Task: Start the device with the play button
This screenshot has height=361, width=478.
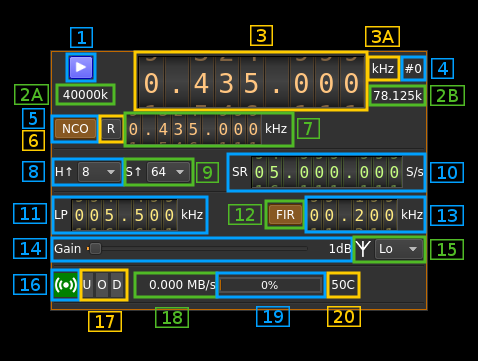Action: click(x=81, y=67)
